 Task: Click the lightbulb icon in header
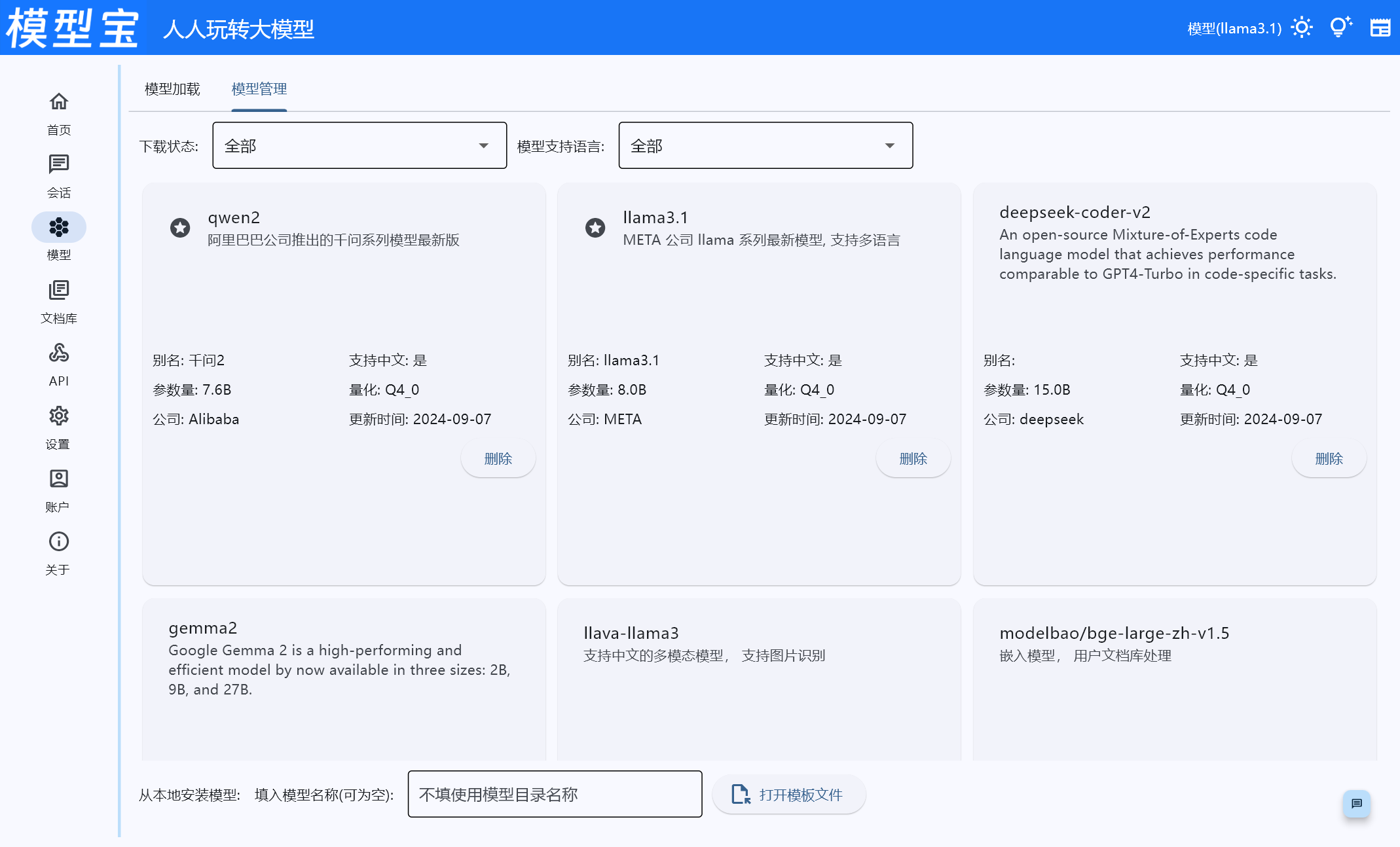pyautogui.click(x=1340, y=27)
